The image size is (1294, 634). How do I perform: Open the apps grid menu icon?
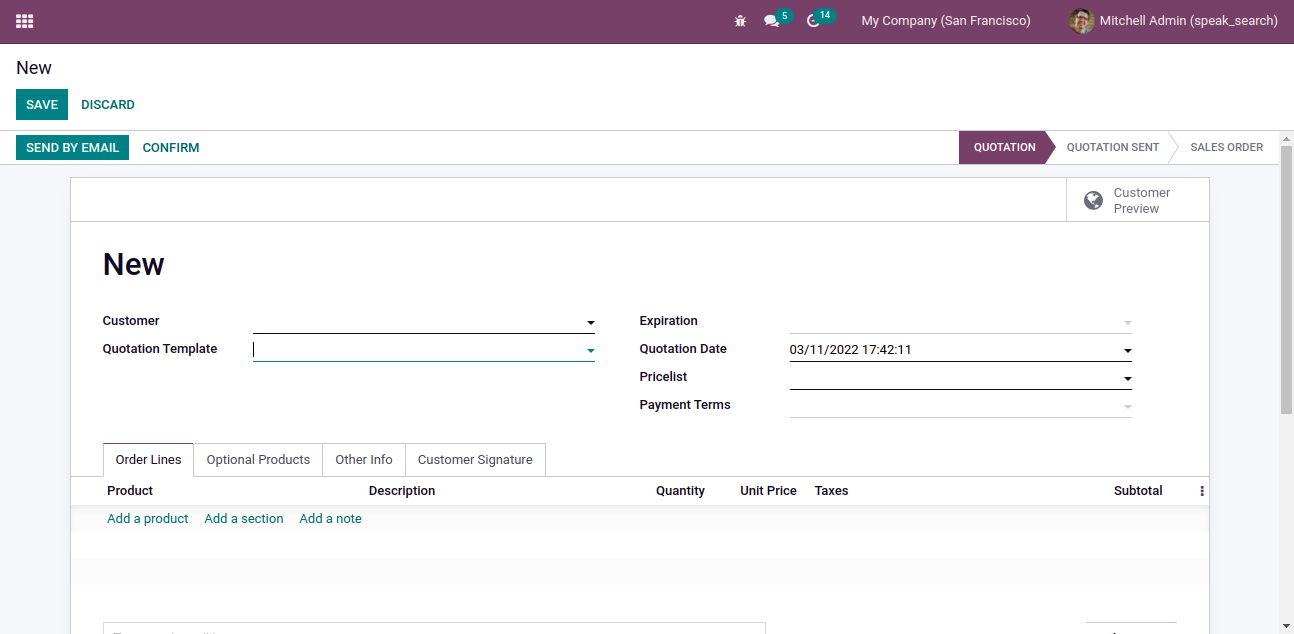pos(24,21)
